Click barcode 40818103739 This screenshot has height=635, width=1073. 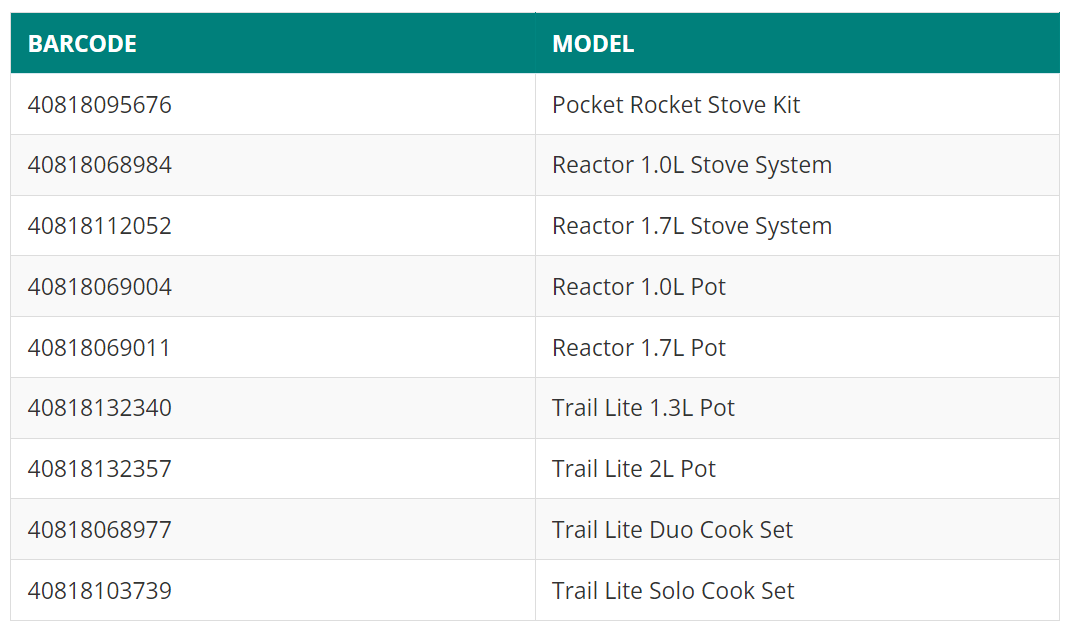click(100, 591)
